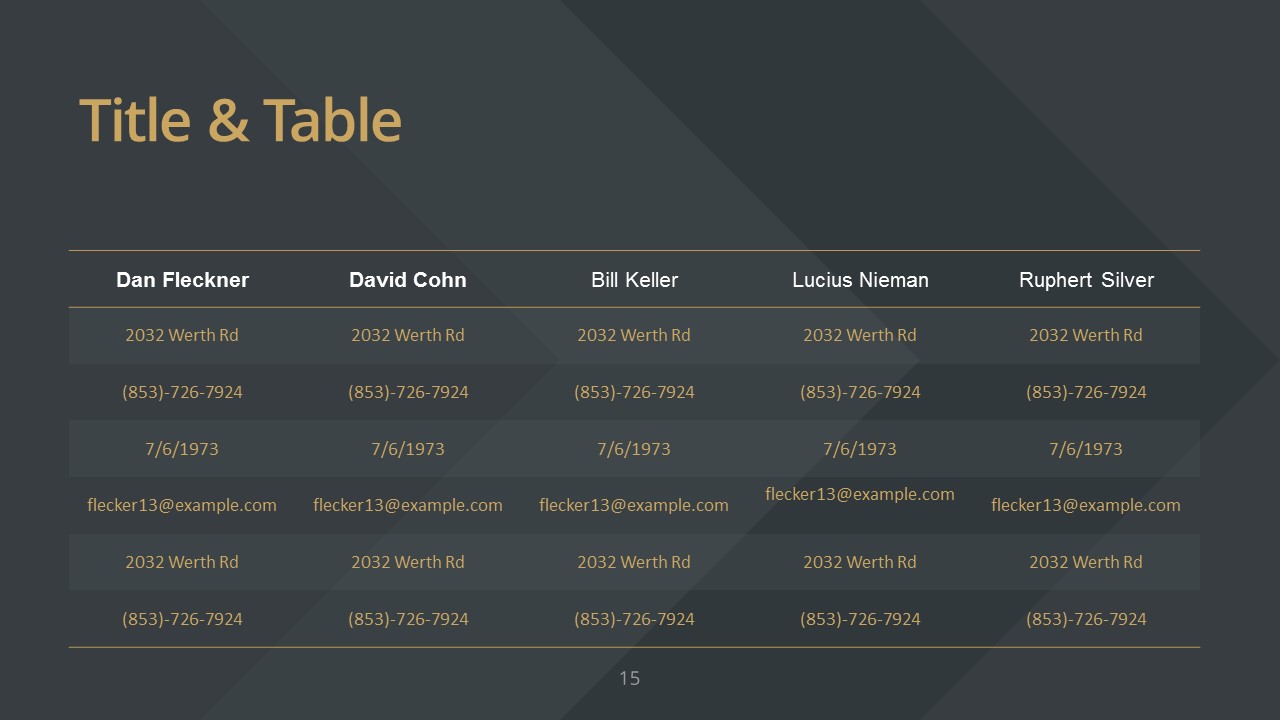Click the 7/6/1973 date under Dan Fleckner

click(x=182, y=449)
